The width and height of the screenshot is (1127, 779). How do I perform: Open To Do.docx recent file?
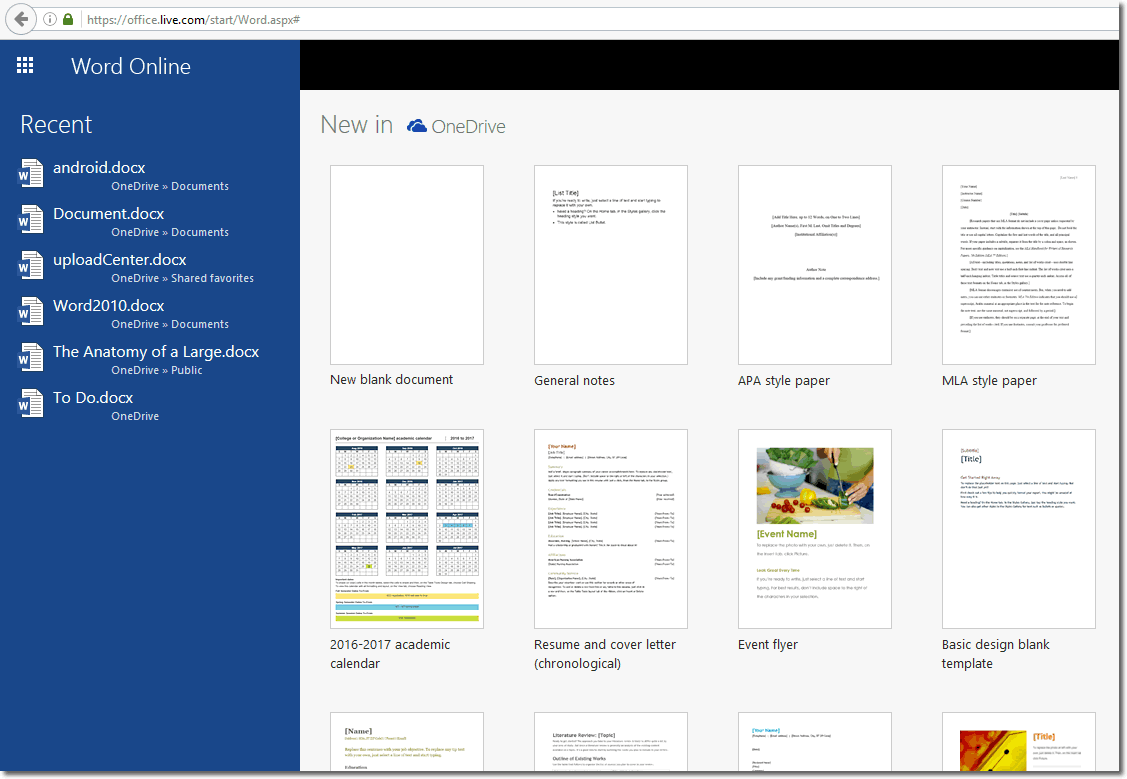click(93, 397)
